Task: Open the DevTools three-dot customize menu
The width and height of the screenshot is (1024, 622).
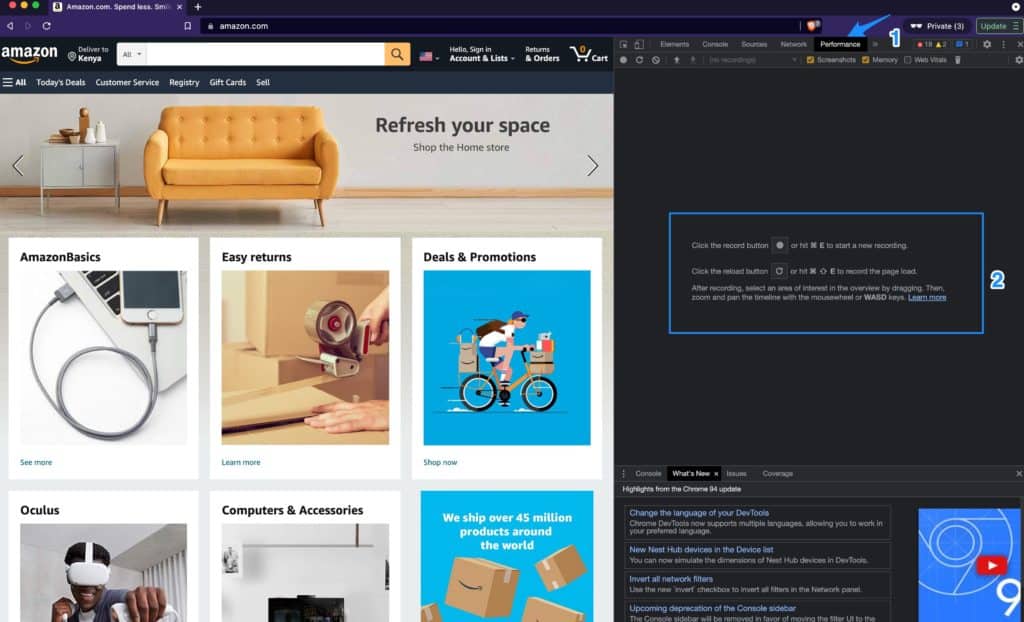Action: click(1004, 44)
